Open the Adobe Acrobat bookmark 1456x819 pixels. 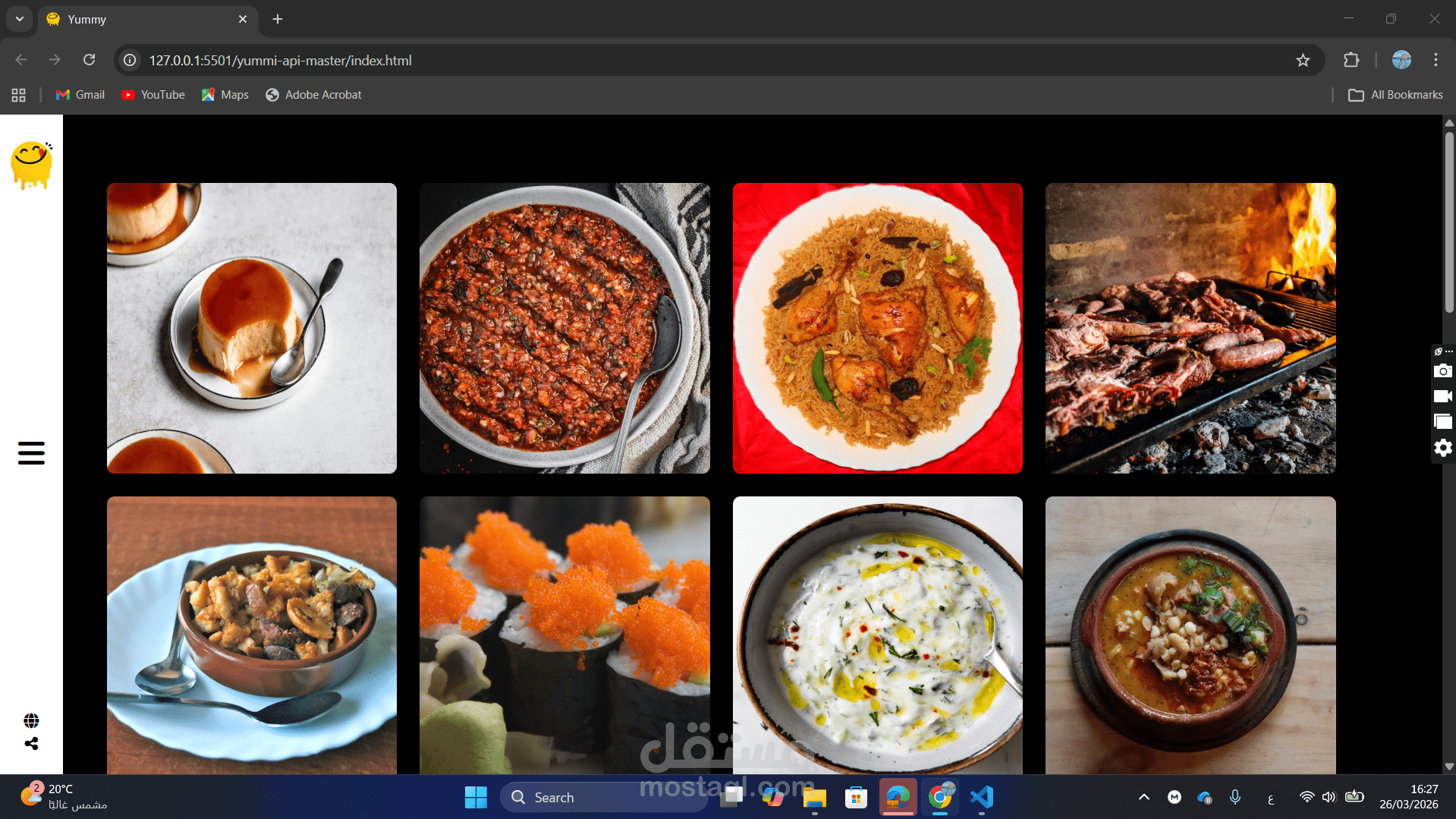click(x=313, y=95)
